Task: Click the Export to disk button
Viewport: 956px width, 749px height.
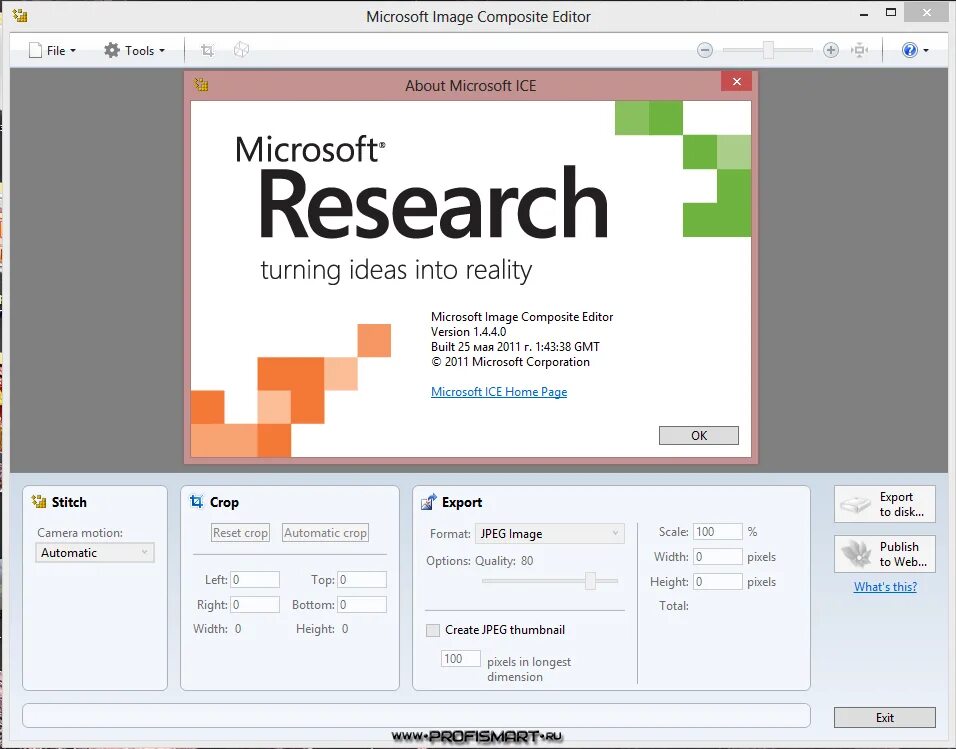Action: [885, 504]
